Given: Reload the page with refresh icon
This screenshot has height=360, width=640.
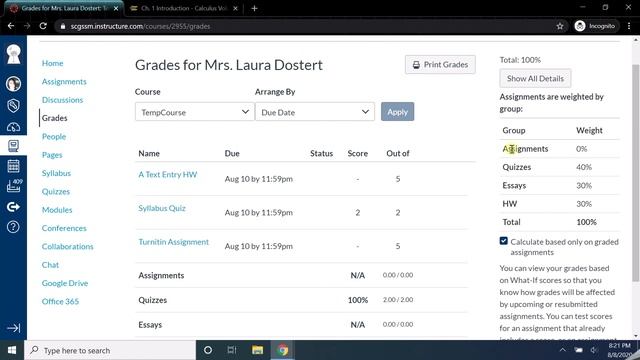Looking at the screenshot, I should click(43, 26).
